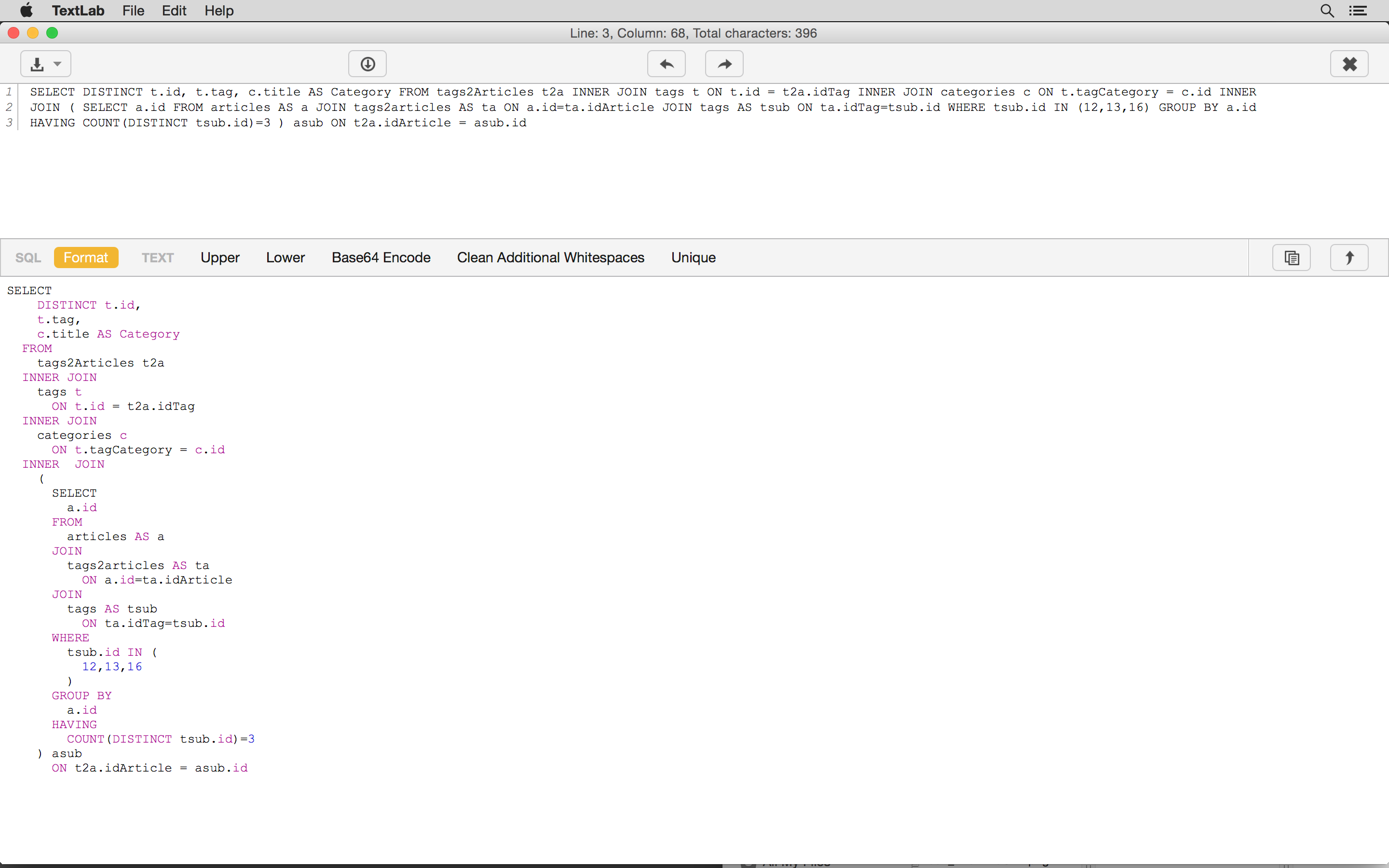Apply the Upper text transform
The image size is (1389, 868).
[220, 258]
